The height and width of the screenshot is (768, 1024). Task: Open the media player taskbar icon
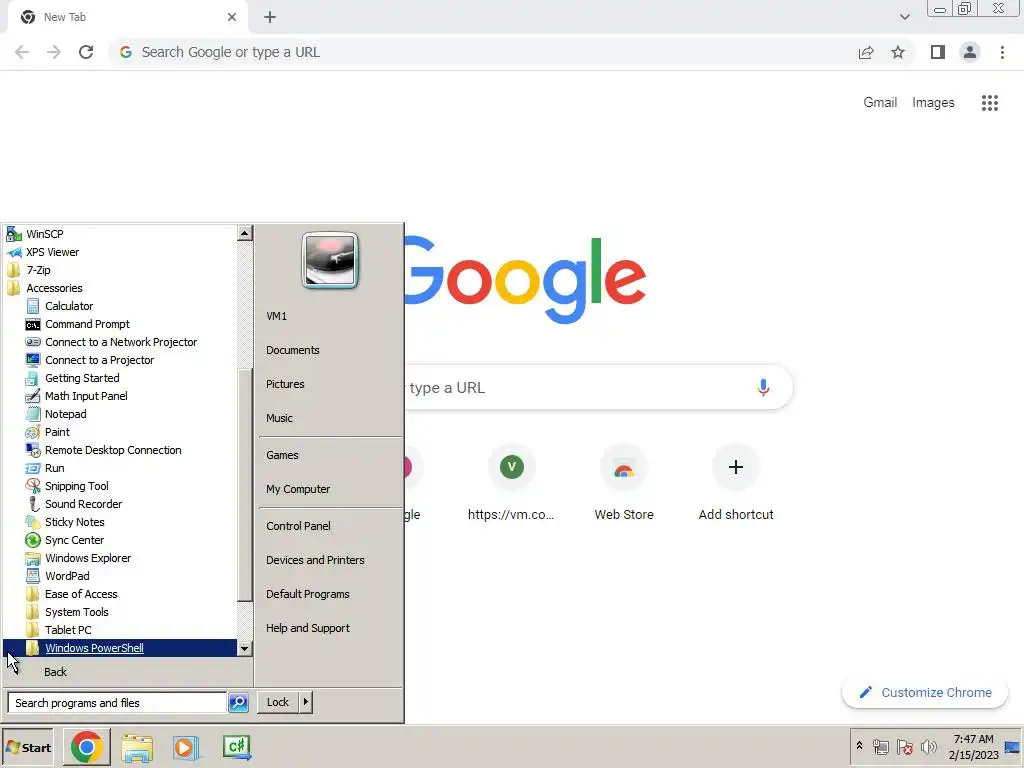186,748
